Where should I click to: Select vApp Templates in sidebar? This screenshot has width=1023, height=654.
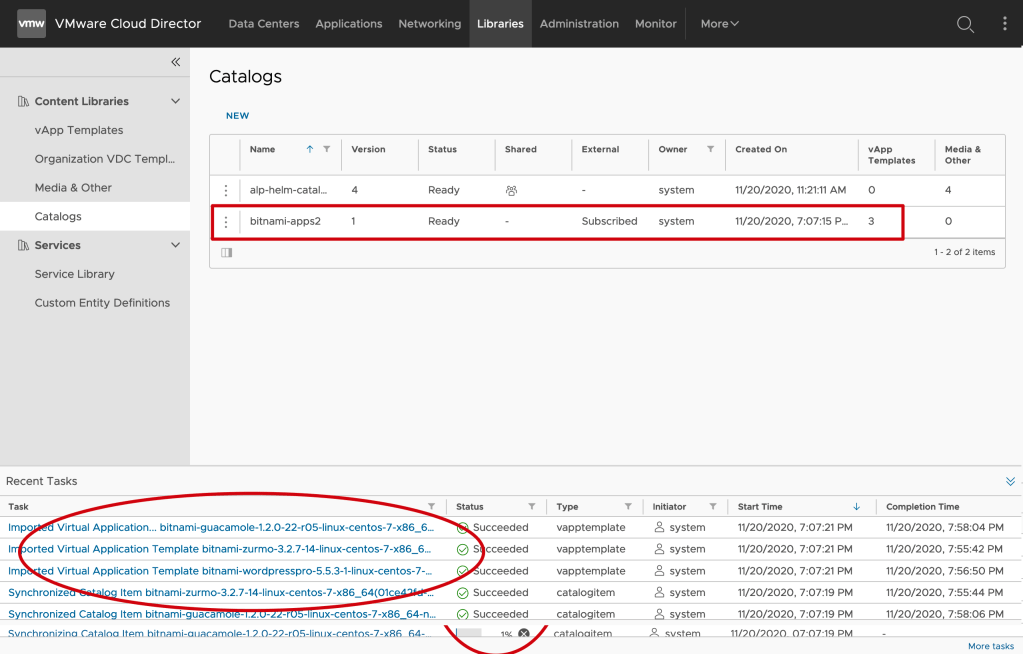(79, 130)
